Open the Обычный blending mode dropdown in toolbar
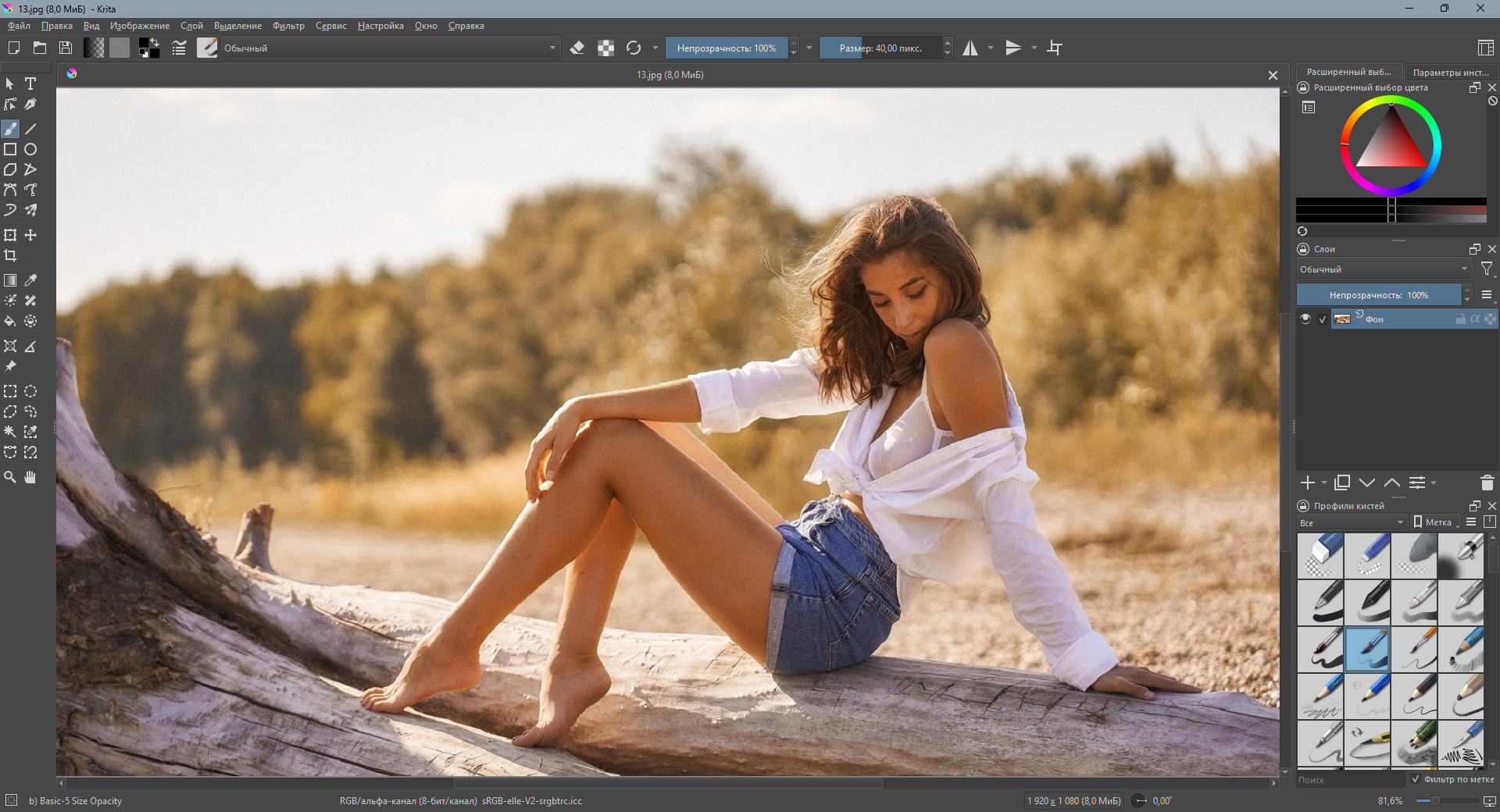Image resolution: width=1500 pixels, height=812 pixels. pyautogui.click(x=390, y=48)
